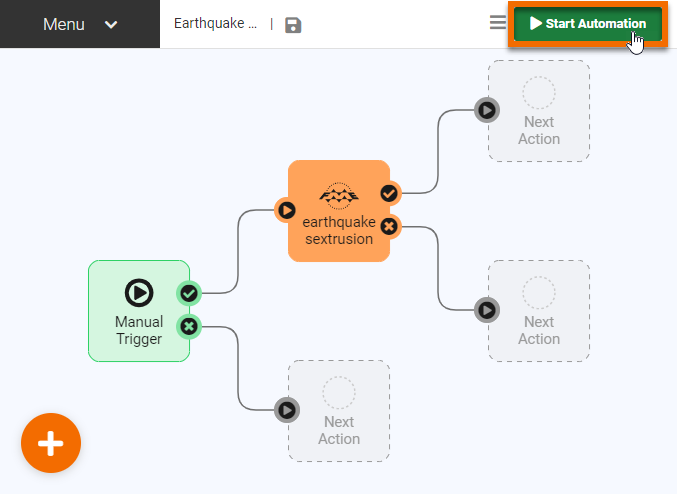Click earthquake sextrusion failure X connector
The width and height of the screenshot is (677, 494).
(389, 227)
